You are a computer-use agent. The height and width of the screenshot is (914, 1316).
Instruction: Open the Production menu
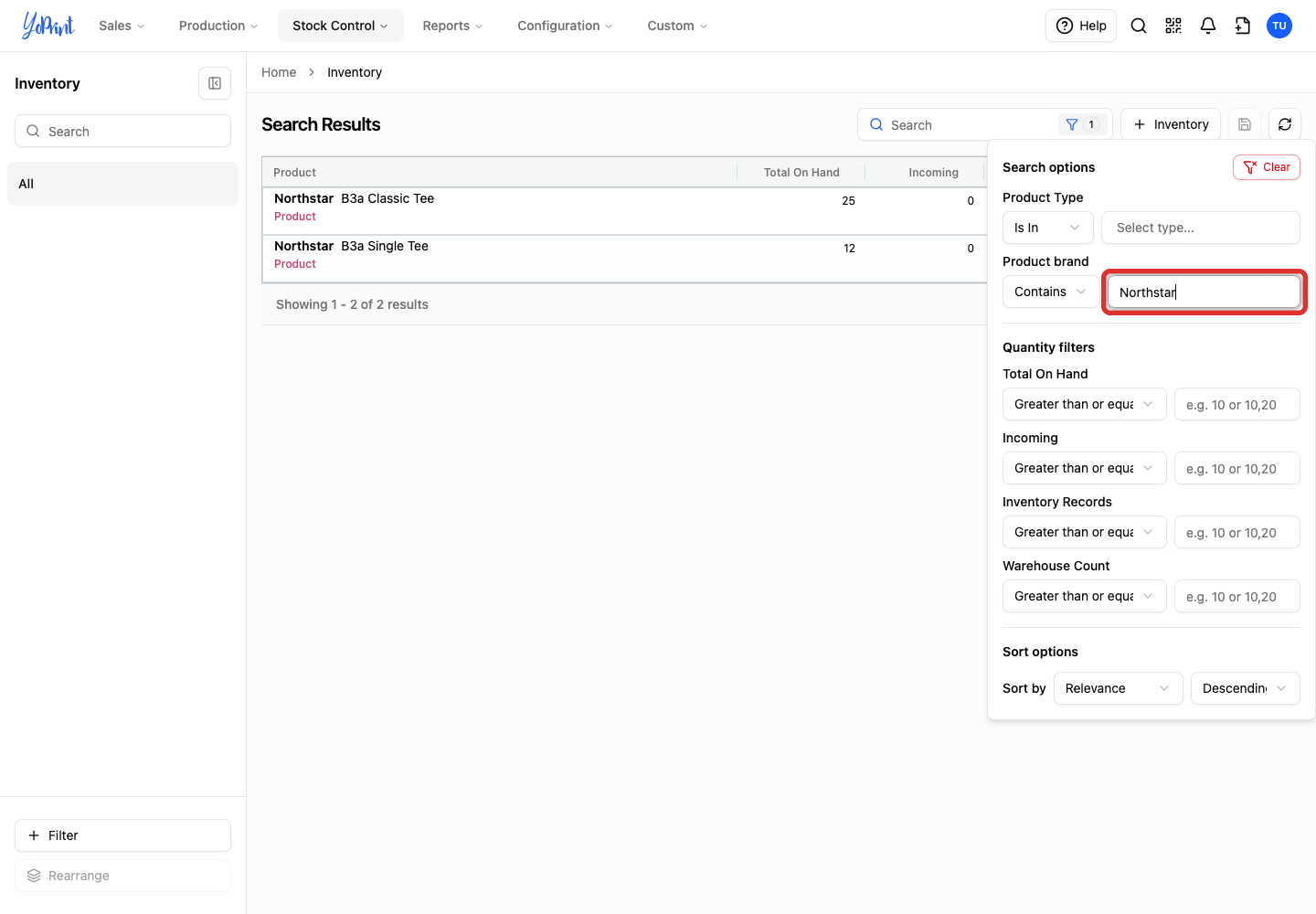pyautogui.click(x=218, y=26)
